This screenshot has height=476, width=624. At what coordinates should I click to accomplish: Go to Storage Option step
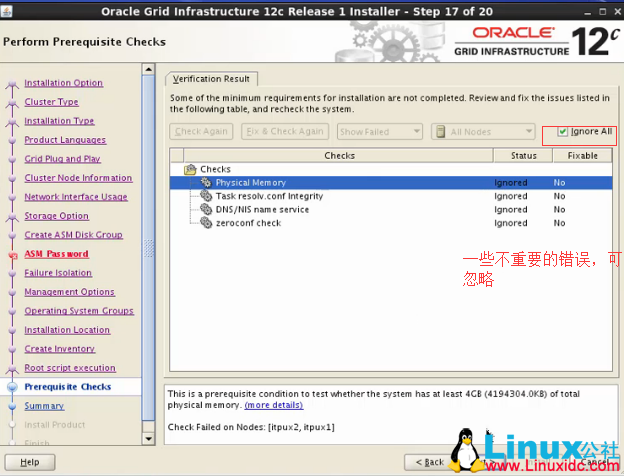click(x=57, y=216)
